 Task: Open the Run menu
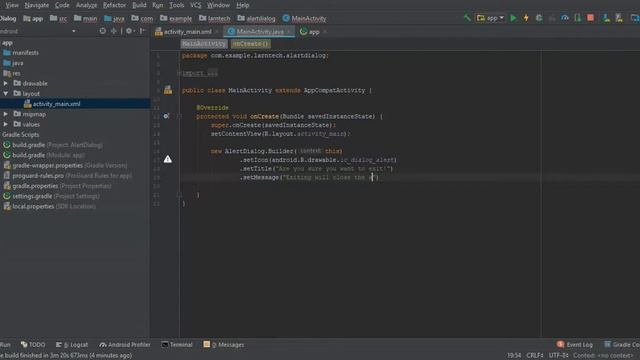click(x=158, y=5)
